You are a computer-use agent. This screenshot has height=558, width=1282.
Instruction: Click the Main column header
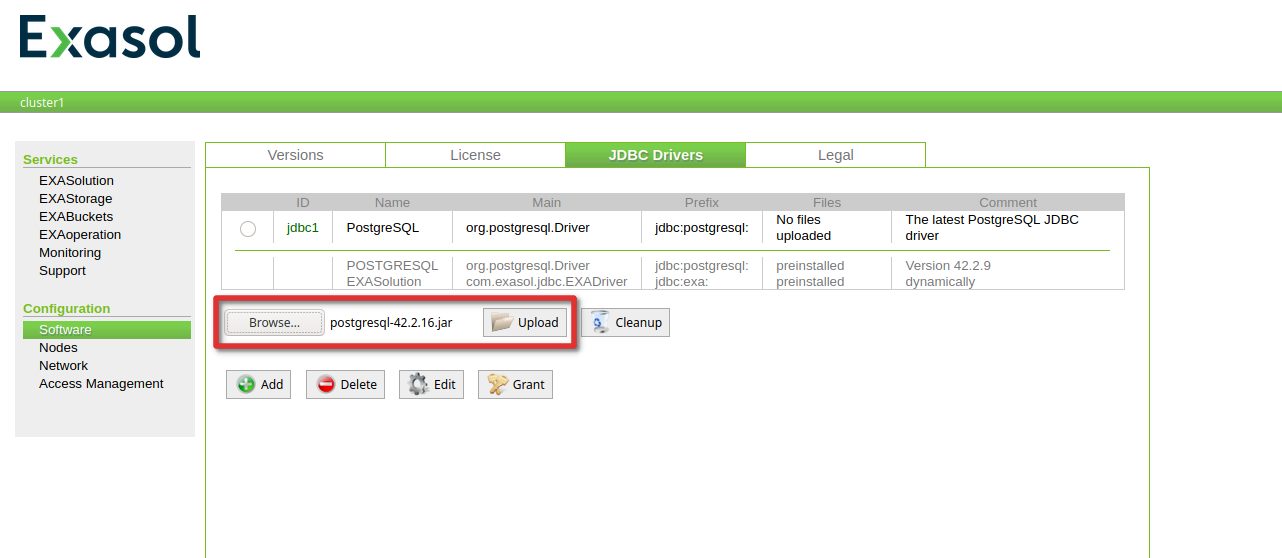[546, 202]
